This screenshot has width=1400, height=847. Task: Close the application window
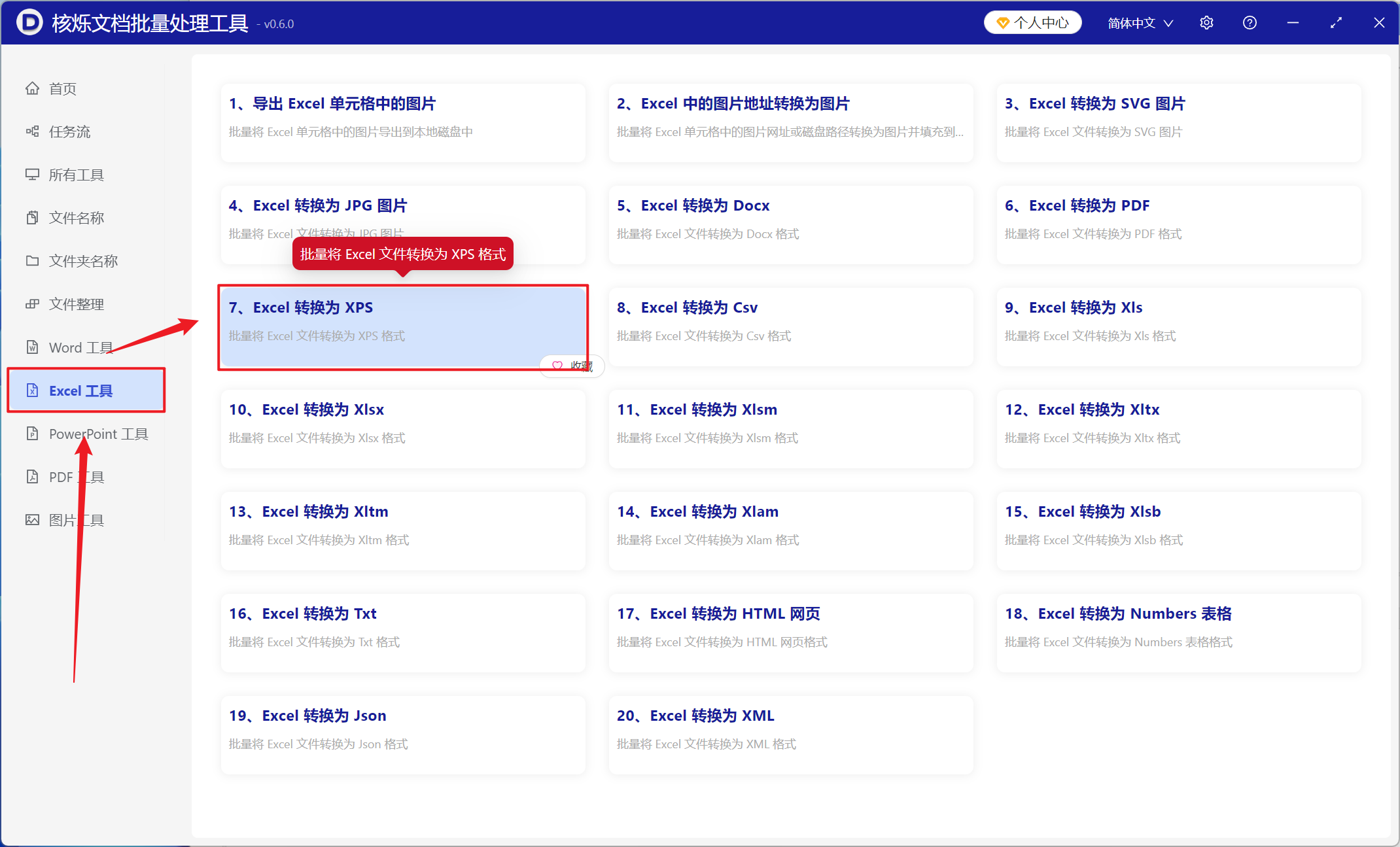1379,23
